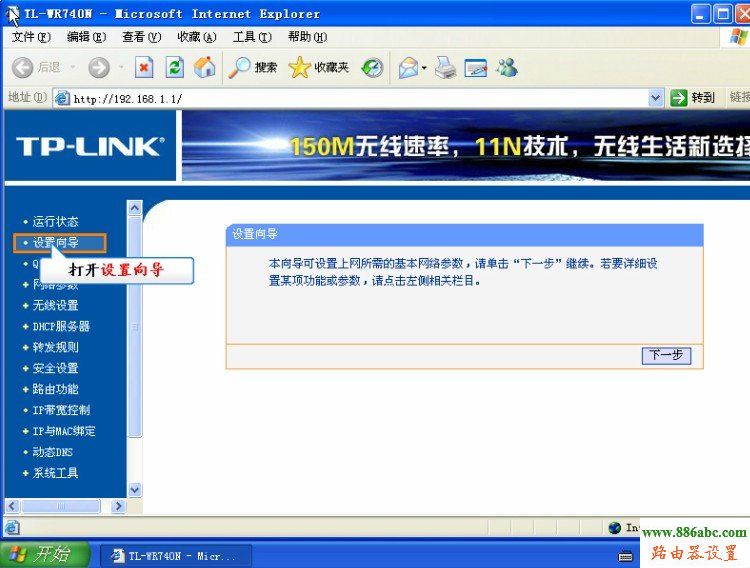Select 设置向导 in sidebar
The image size is (750, 568).
pyautogui.click(x=55, y=243)
